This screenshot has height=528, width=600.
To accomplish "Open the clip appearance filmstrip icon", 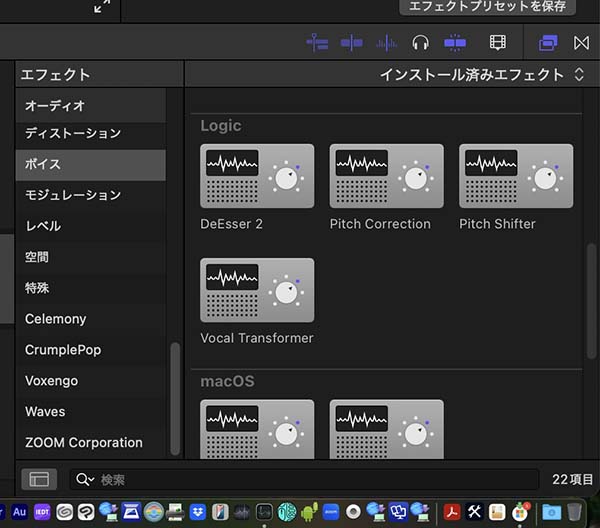I will click(497, 43).
